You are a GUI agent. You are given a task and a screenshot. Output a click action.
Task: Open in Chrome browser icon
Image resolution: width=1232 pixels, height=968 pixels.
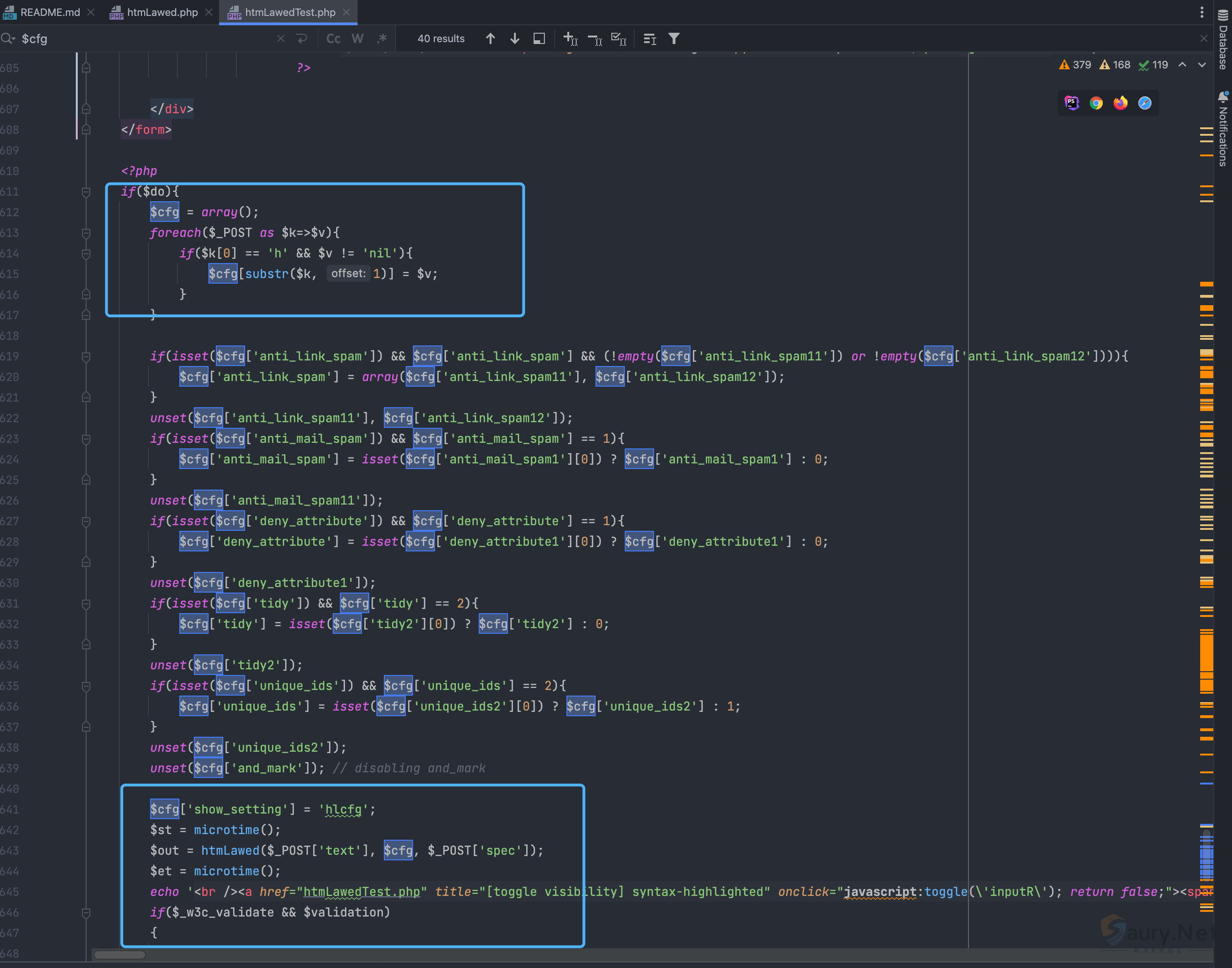[x=1096, y=103]
